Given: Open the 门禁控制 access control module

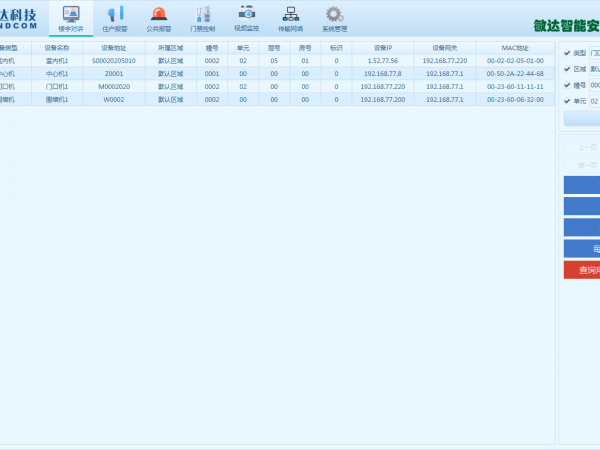Looking at the screenshot, I should (x=203, y=17).
